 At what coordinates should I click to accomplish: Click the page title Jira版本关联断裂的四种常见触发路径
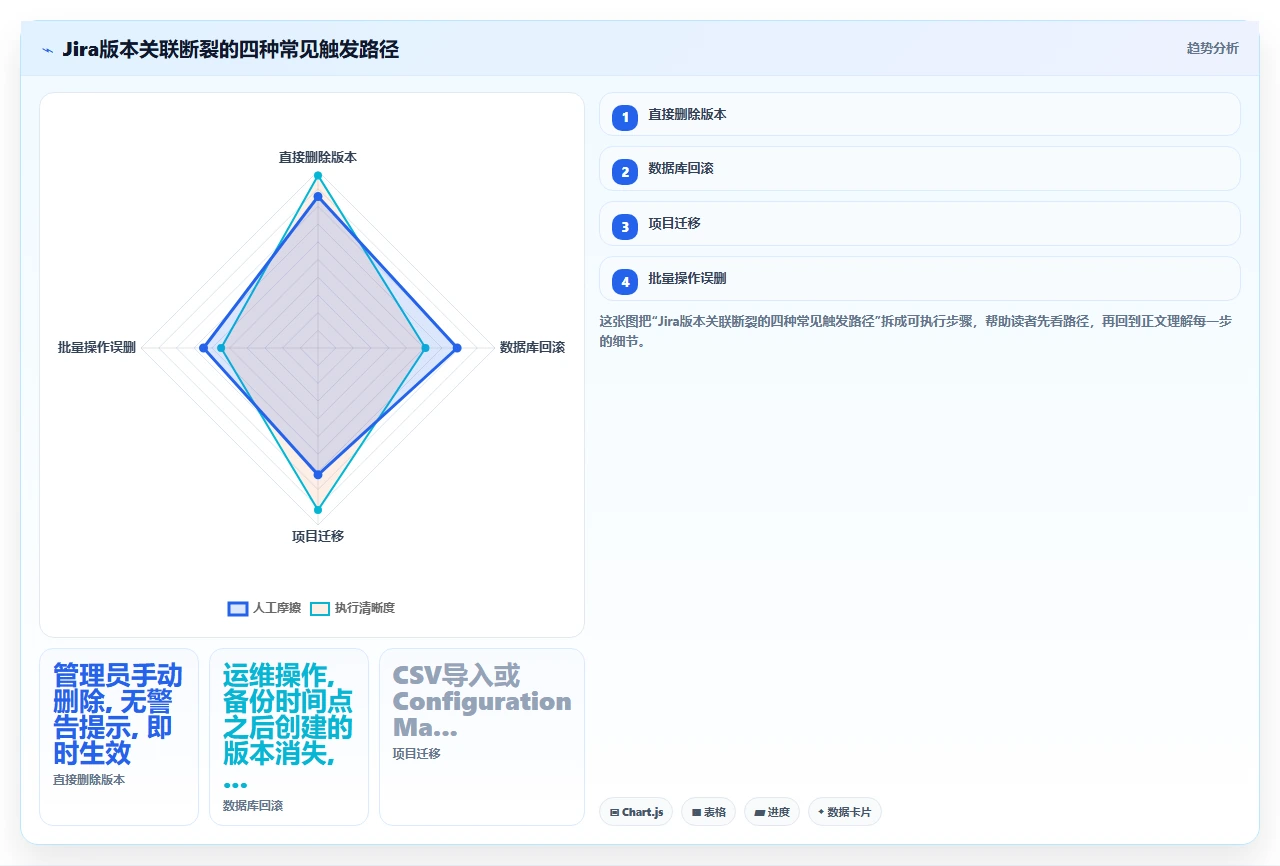[230, 49]
